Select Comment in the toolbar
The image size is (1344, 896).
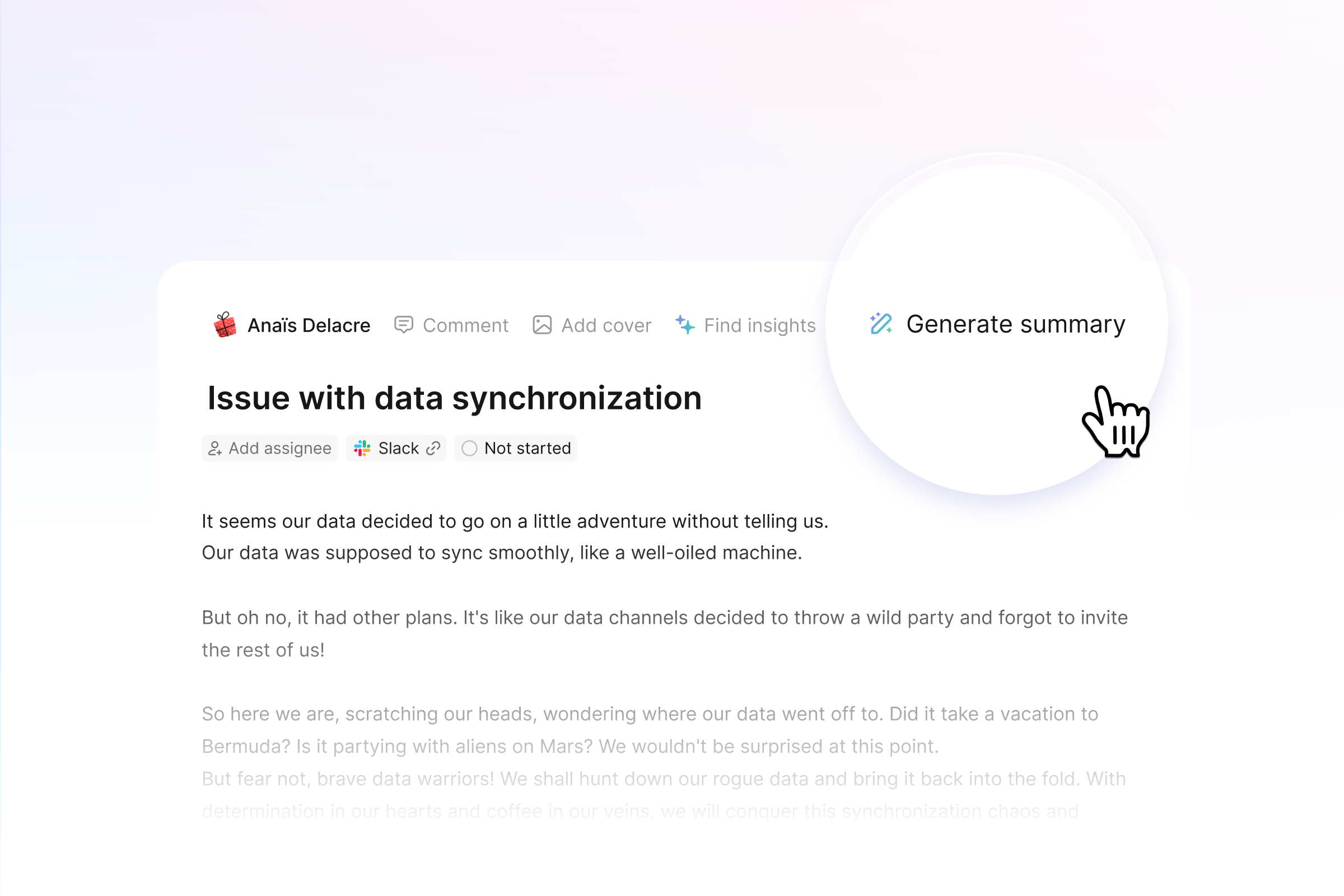(x=451, y=325)
